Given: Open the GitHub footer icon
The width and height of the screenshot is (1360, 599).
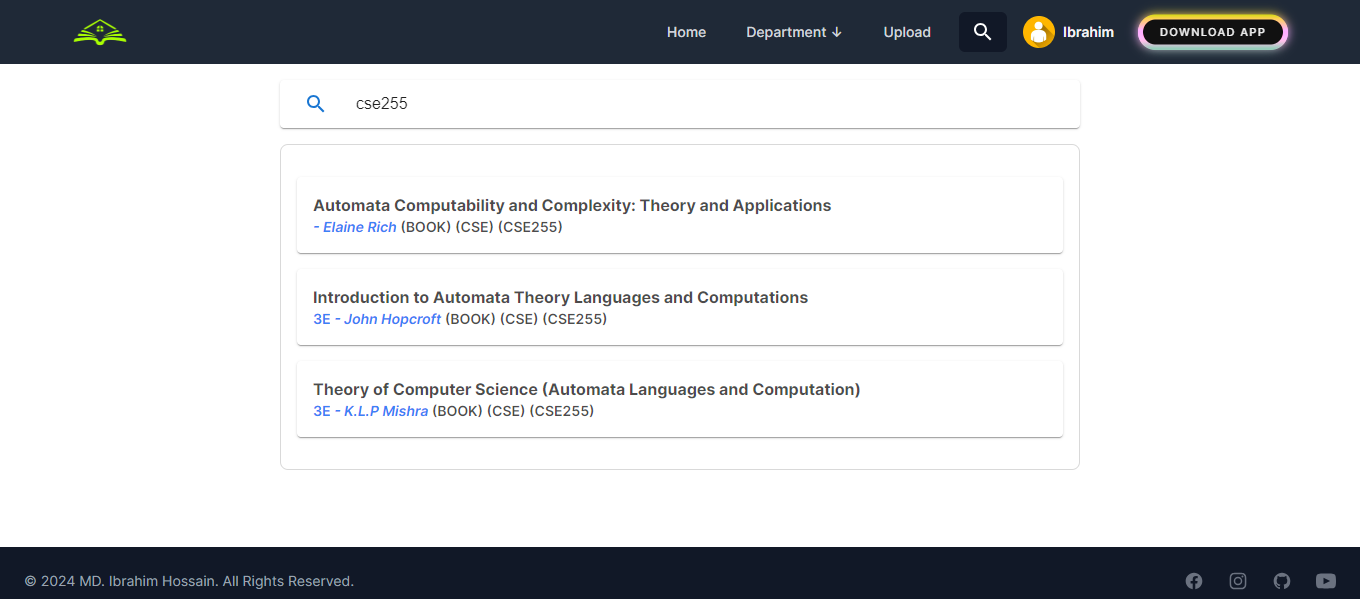Looking at the screenshot, I should pyautogui.click(x=1282, y=581).
